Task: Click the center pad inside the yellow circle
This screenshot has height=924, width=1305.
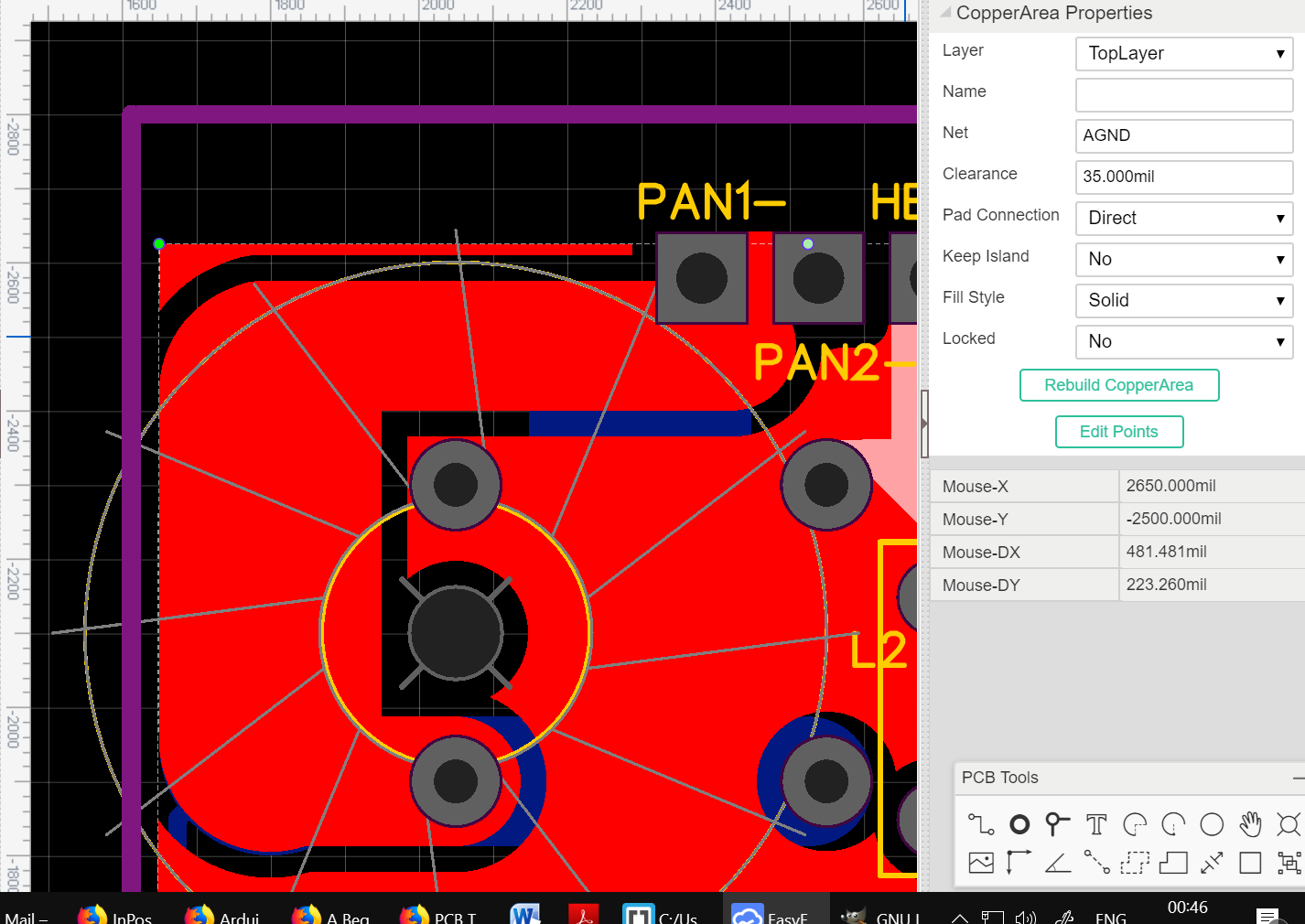Action: (456, 633)
